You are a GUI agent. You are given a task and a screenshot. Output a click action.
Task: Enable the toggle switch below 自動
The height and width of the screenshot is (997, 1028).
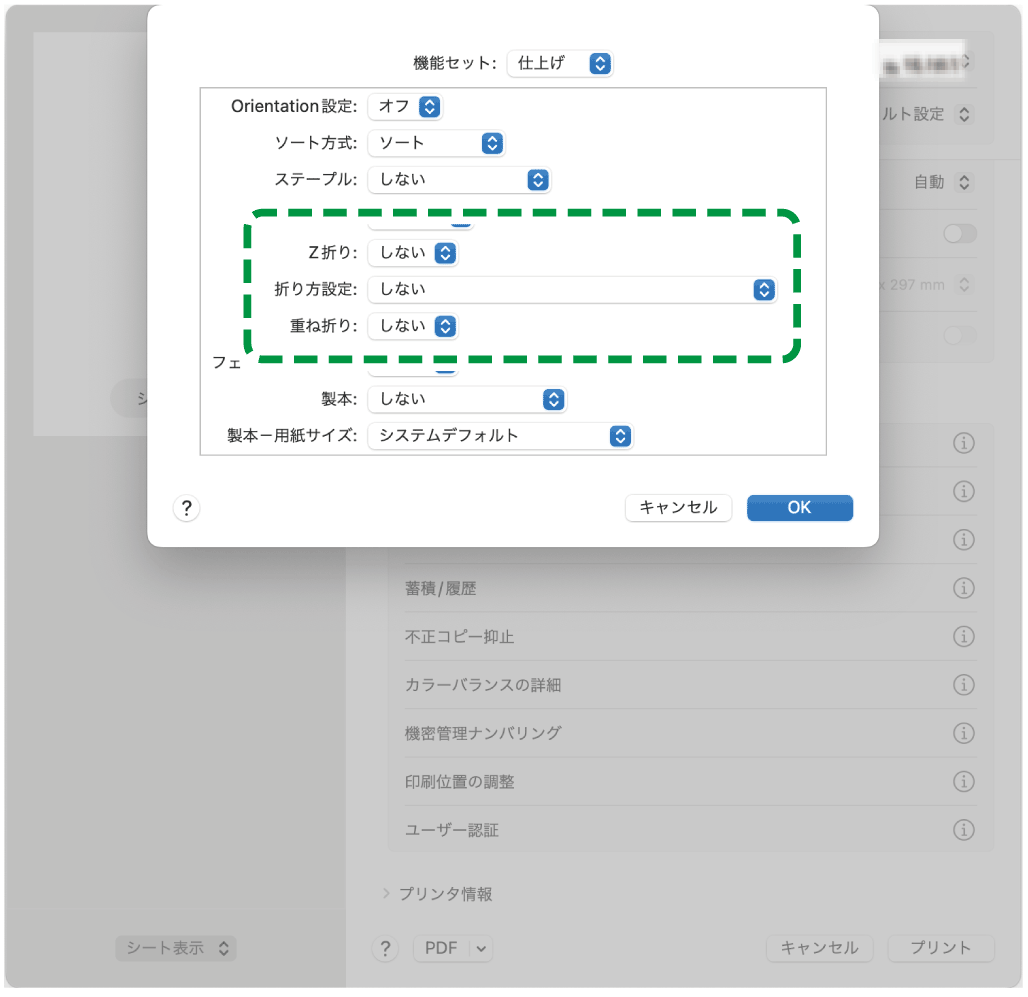[959, 233]
